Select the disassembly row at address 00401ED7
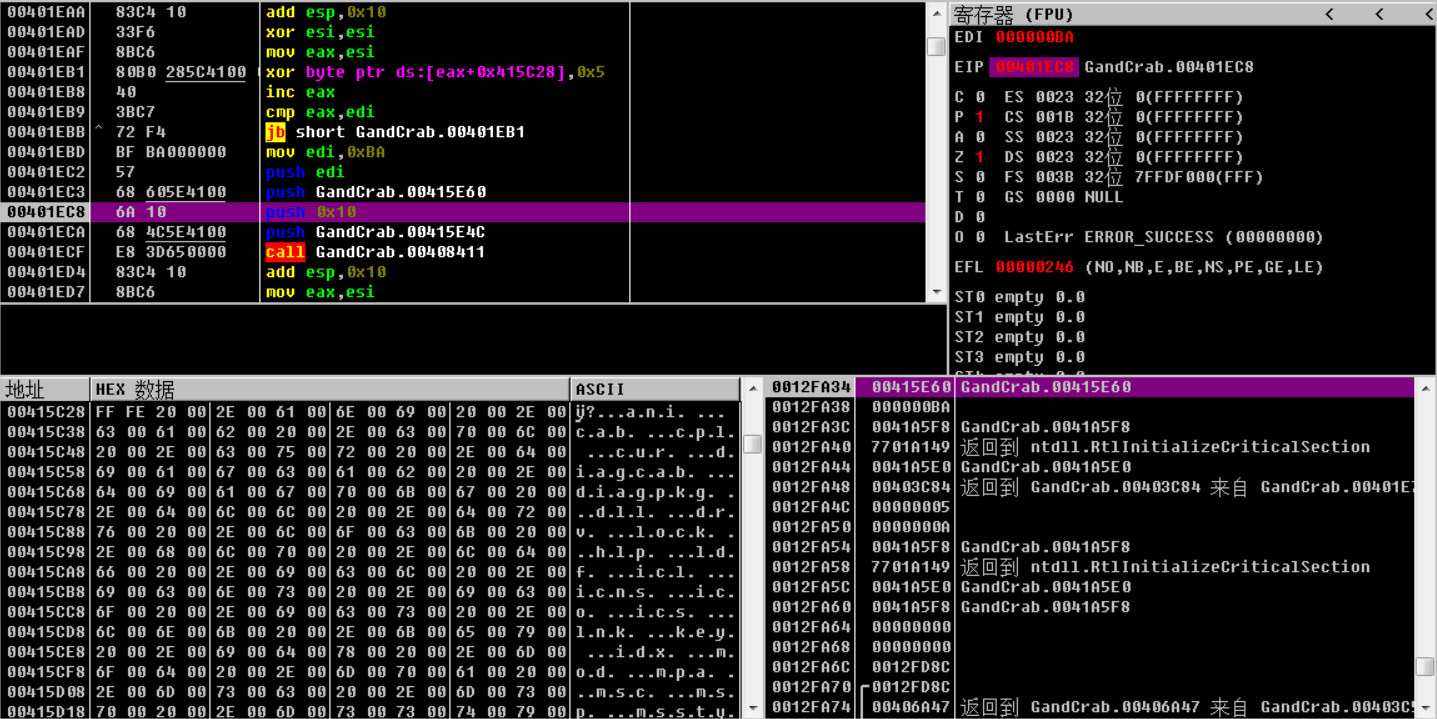Image resolution: width=1437 pixels, height=719 pixels. [x=463, y=292]
